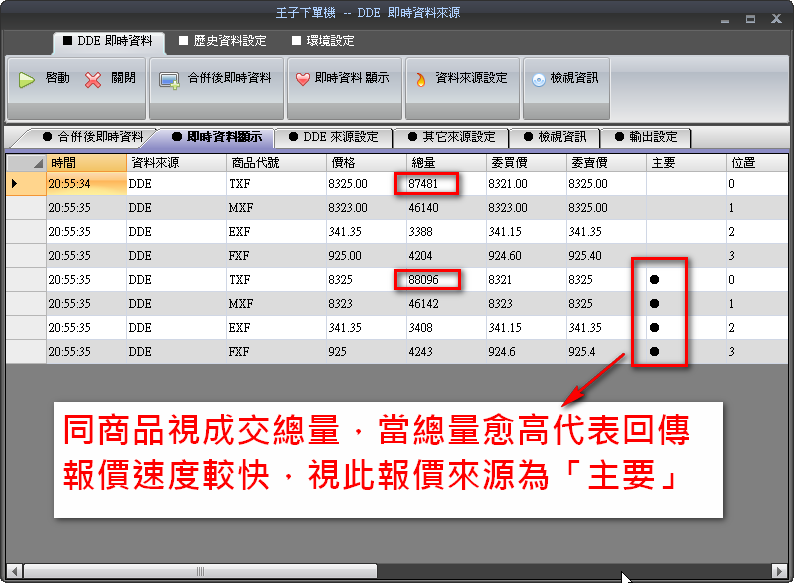Sort by the 委賣價 column header

point(607,163)
